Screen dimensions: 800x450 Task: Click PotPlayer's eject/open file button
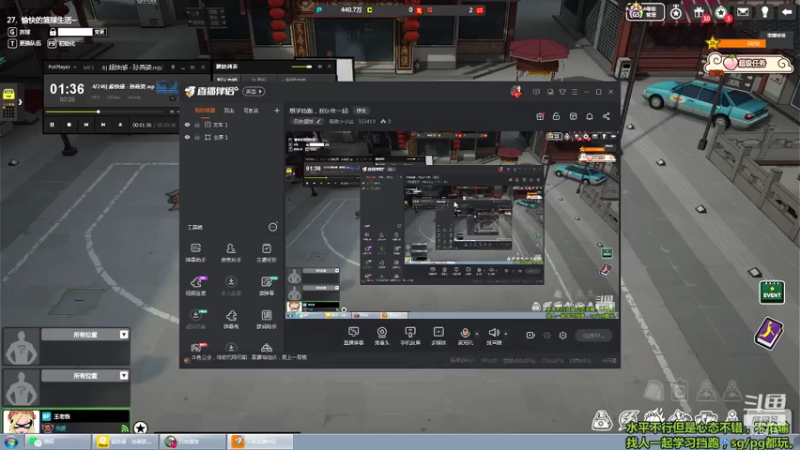pyautogui.click(x=120, y=125)
